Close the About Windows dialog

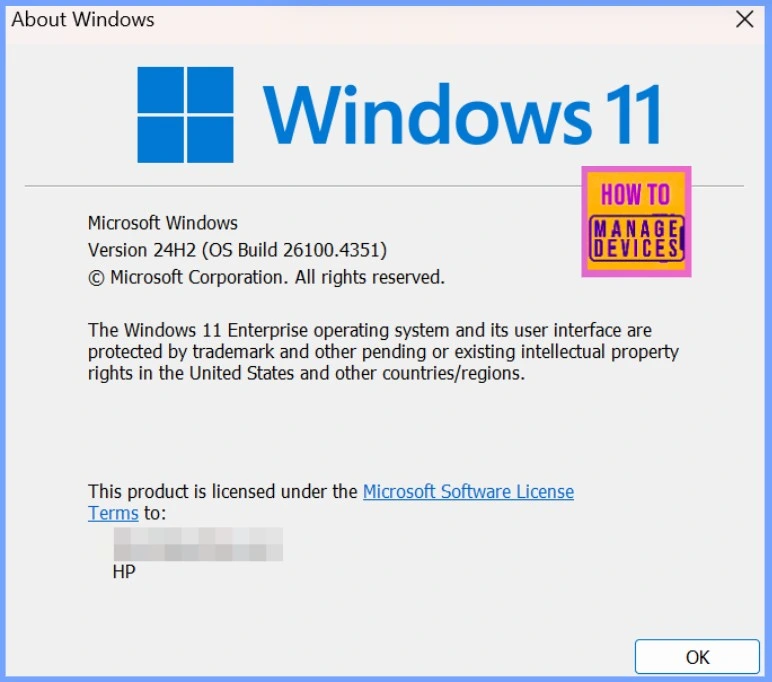pos(744,20)
